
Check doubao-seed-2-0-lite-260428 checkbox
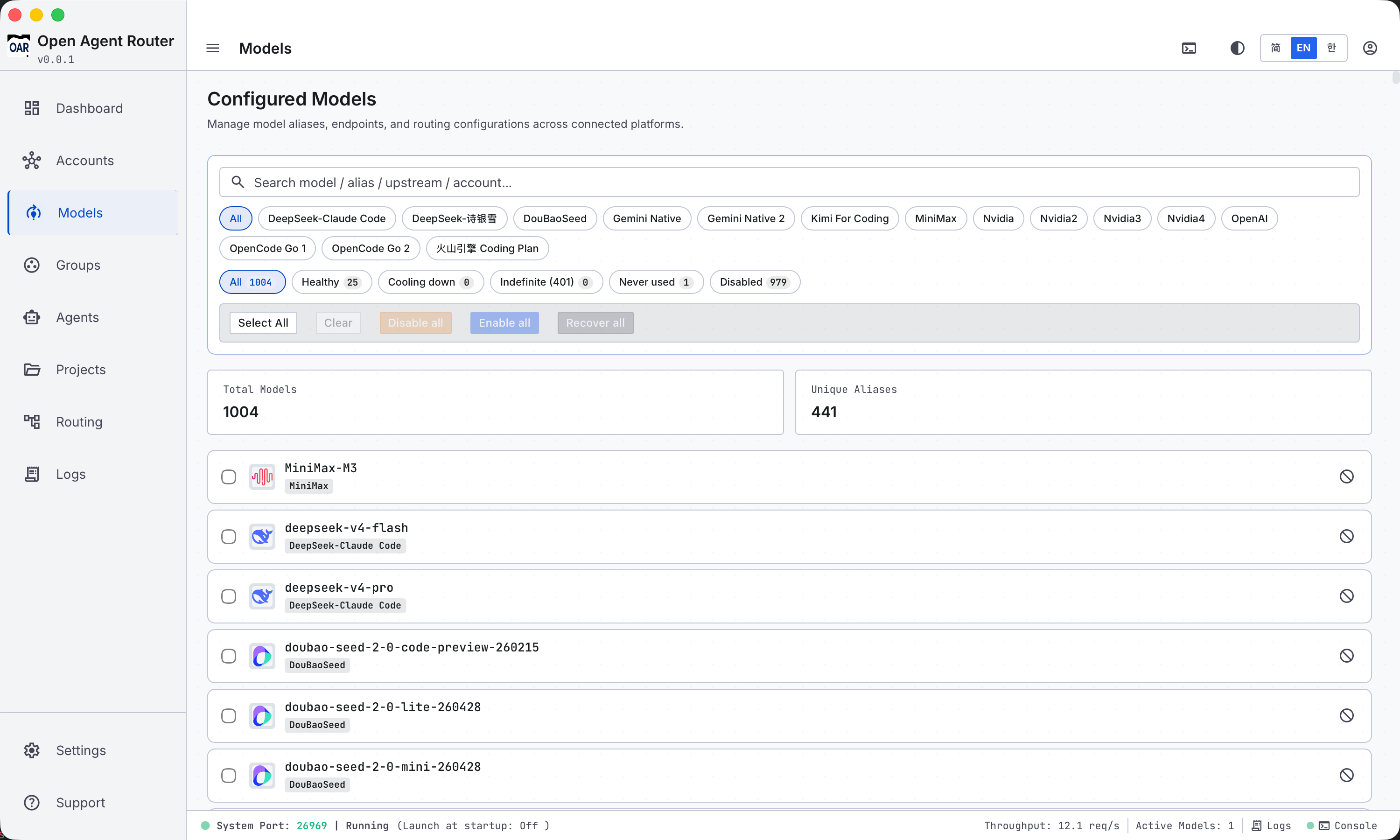(x=229, y=716)
